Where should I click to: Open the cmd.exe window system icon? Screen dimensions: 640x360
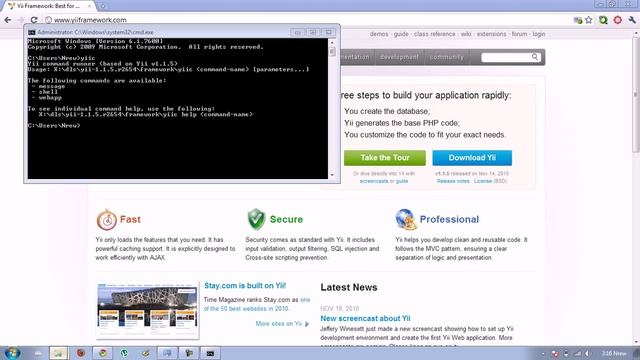point(31,32)
